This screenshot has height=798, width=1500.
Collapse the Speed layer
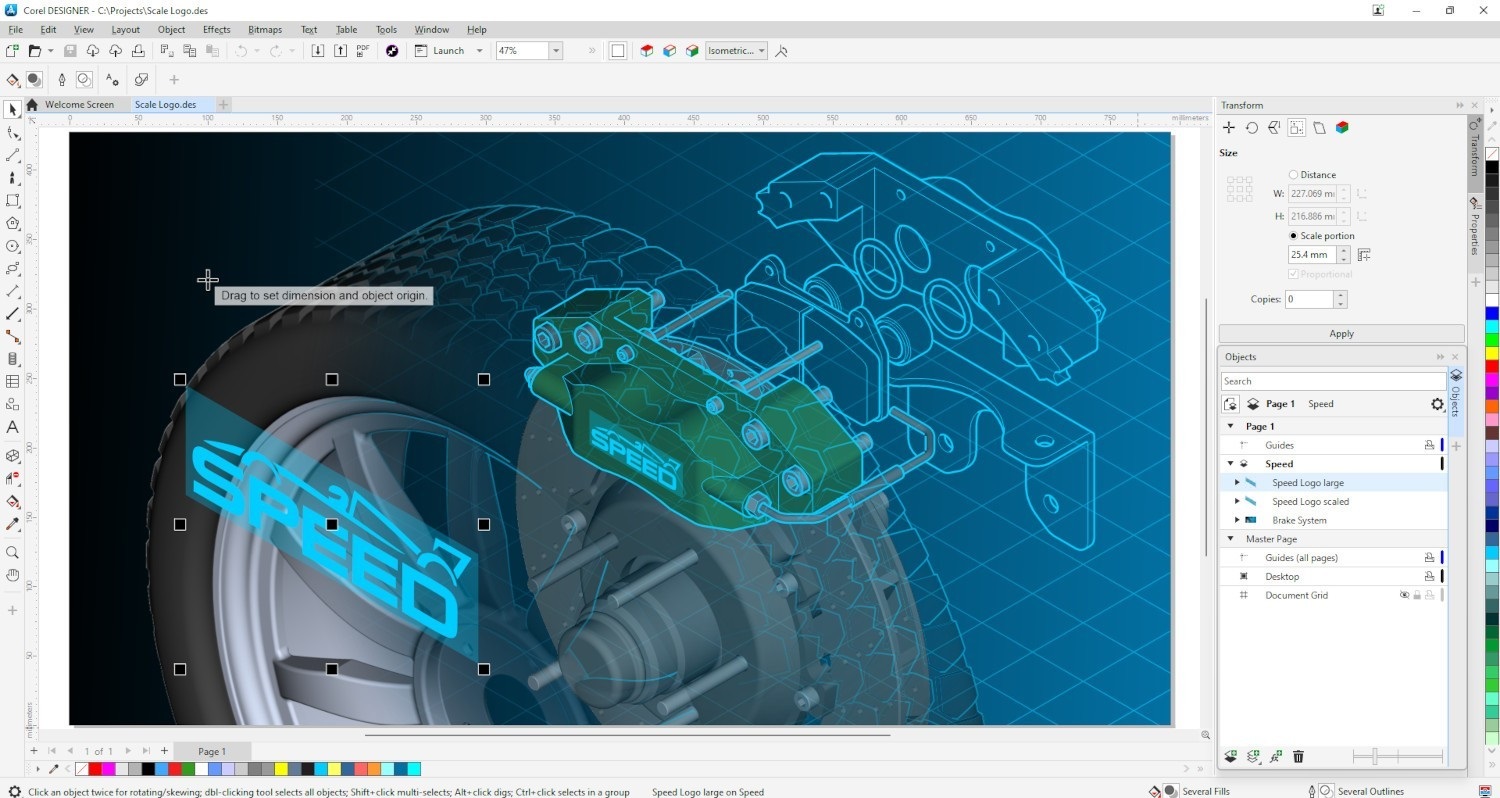[x=1230, y=464]
